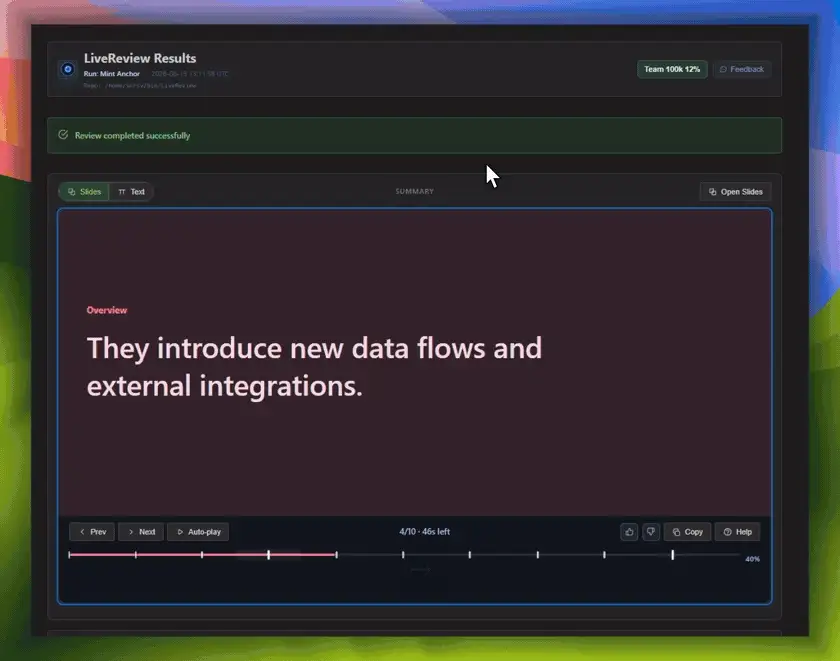The width and height of the screenshot is (840, 661).
Task: Click the first tick on slide progress bar
Action: [70, 555]
